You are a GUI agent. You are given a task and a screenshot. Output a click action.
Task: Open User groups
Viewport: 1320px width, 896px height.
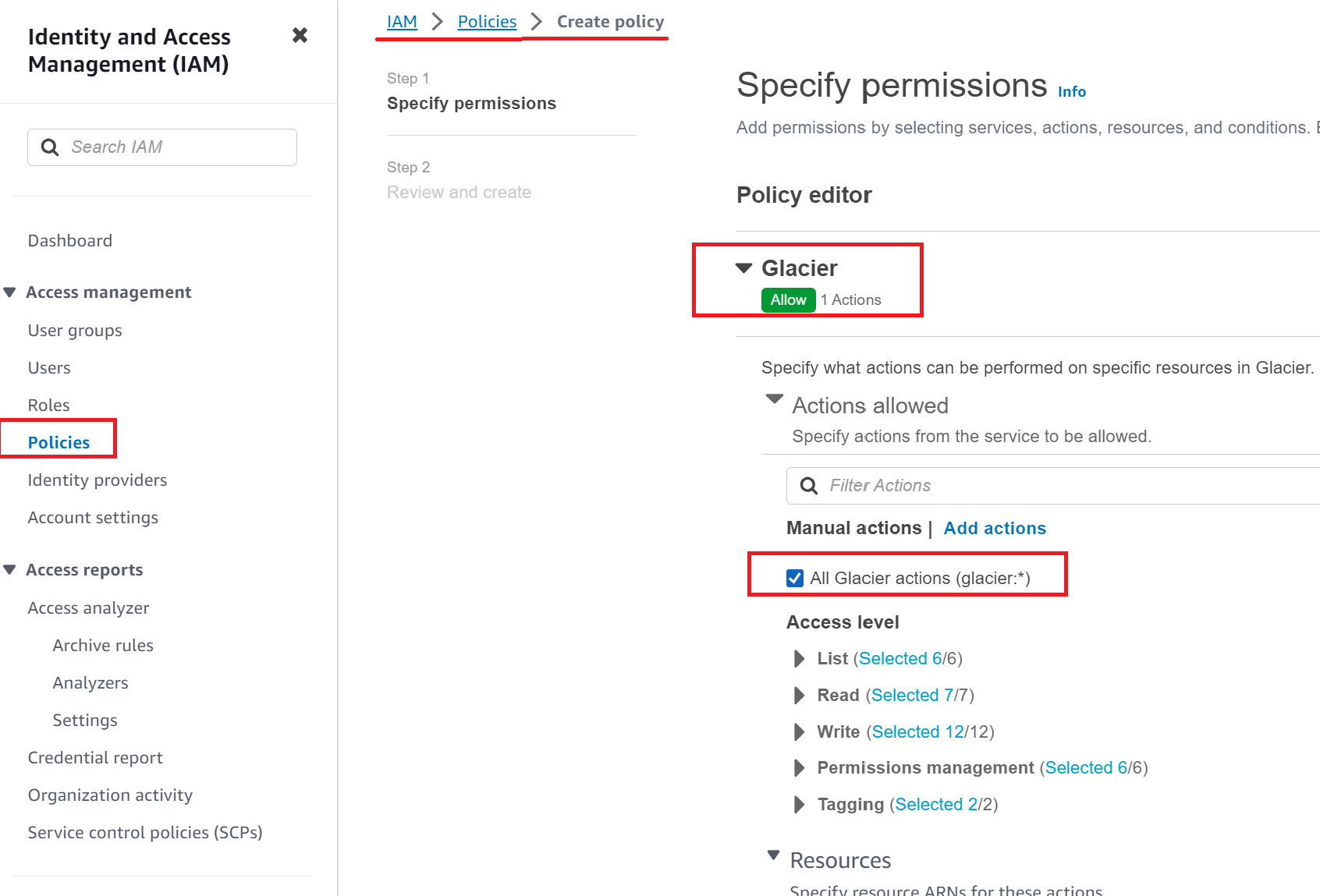coord(75,331)
